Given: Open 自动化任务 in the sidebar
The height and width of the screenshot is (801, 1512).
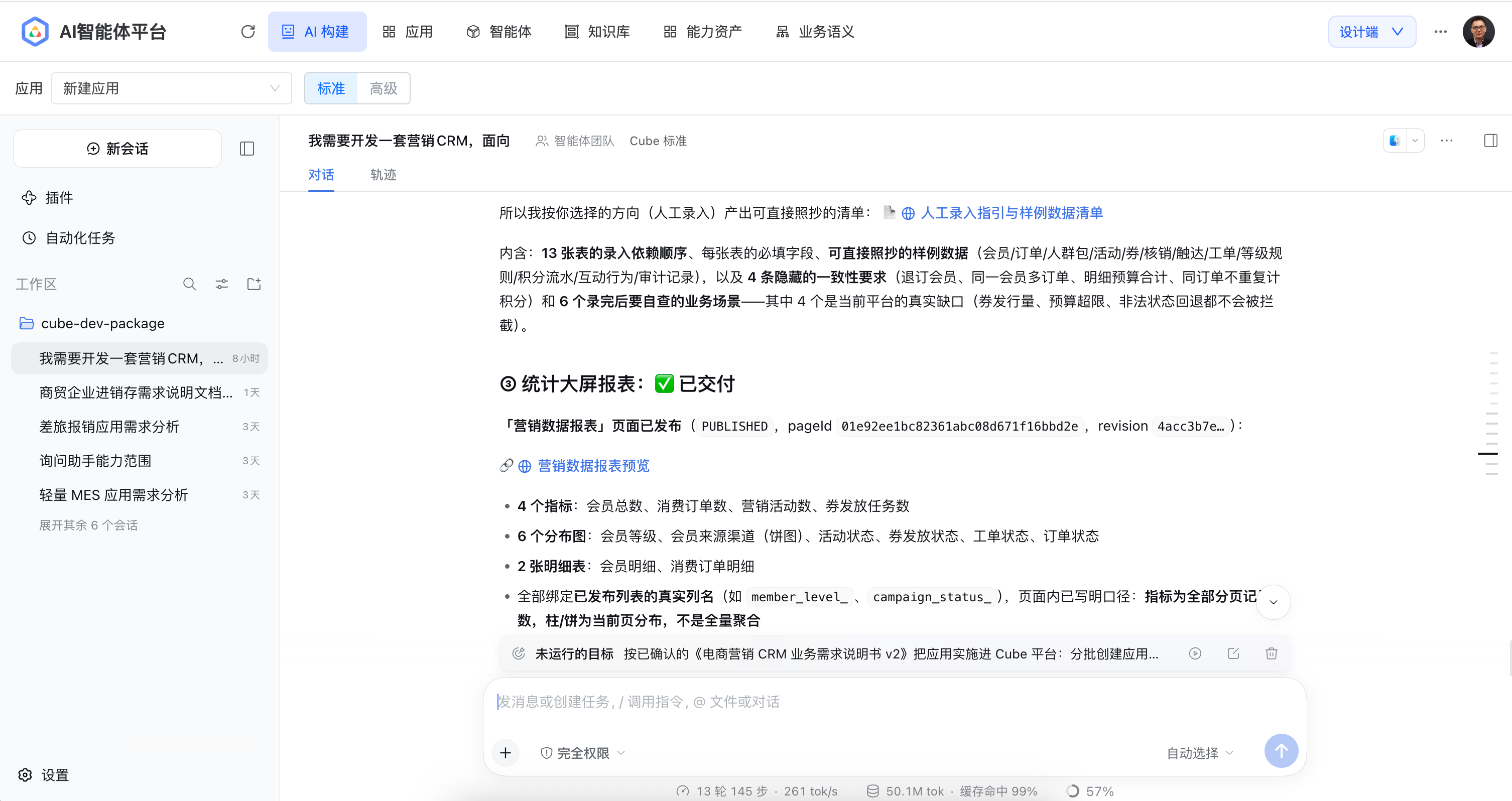Looking at the screenshot, I should coord(69,238).
